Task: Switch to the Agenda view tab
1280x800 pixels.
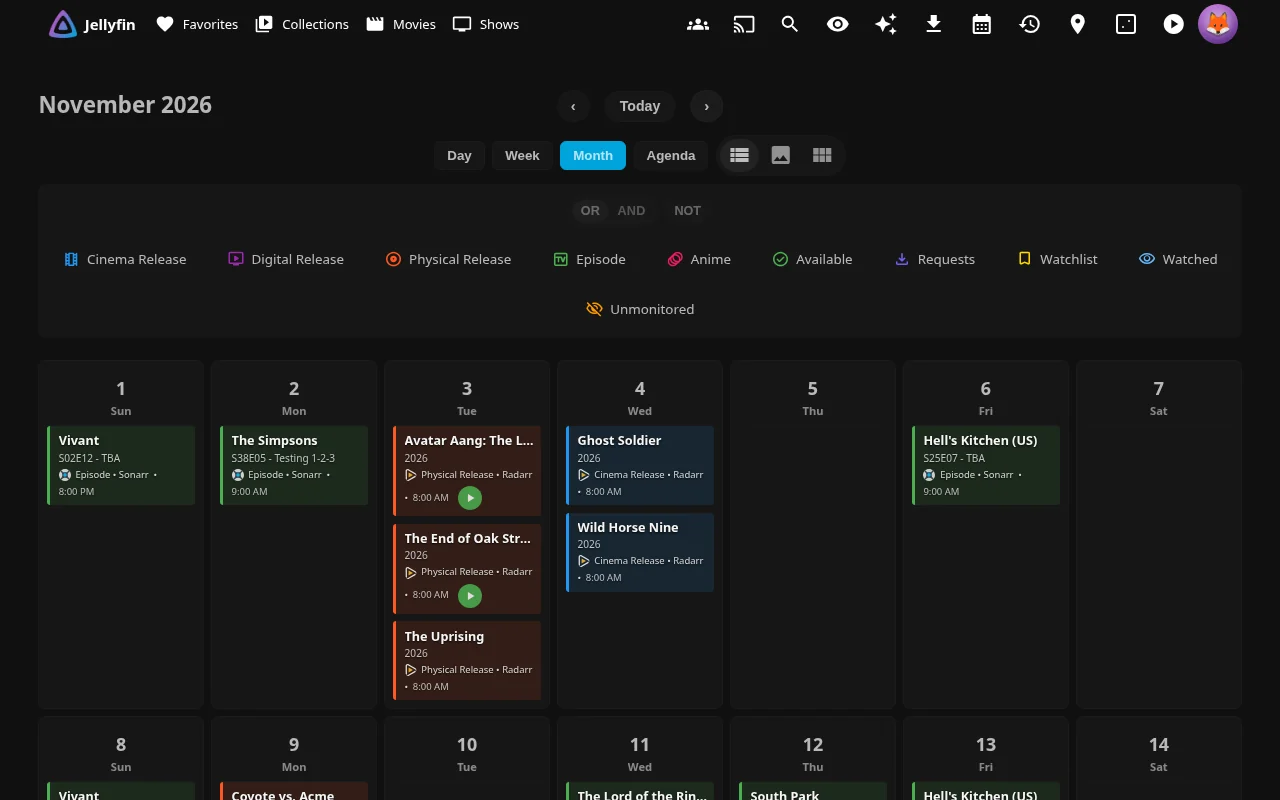Action: 671,155
